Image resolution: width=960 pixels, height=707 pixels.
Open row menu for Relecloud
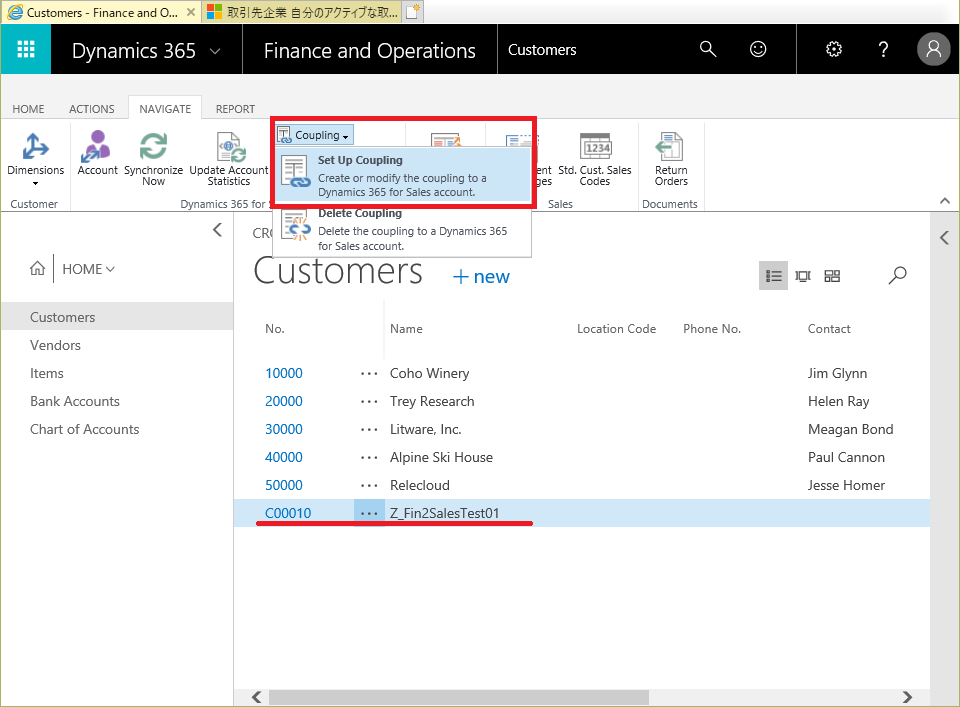click(369, 485)
